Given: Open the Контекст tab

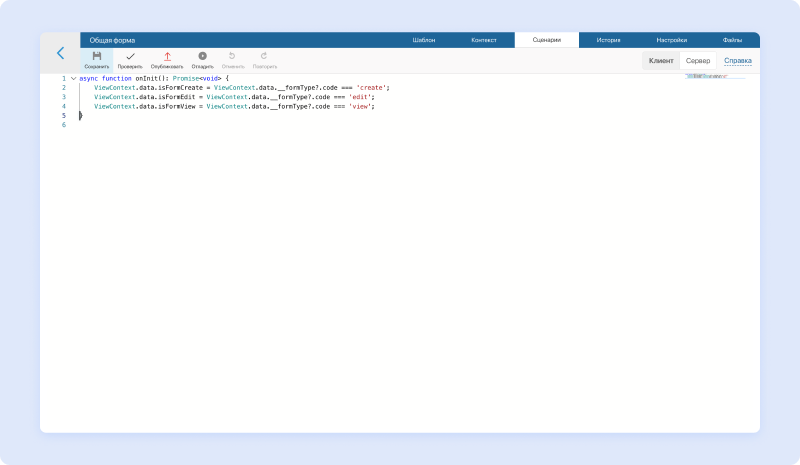Looking at the screenshot, I should point(483,40).
